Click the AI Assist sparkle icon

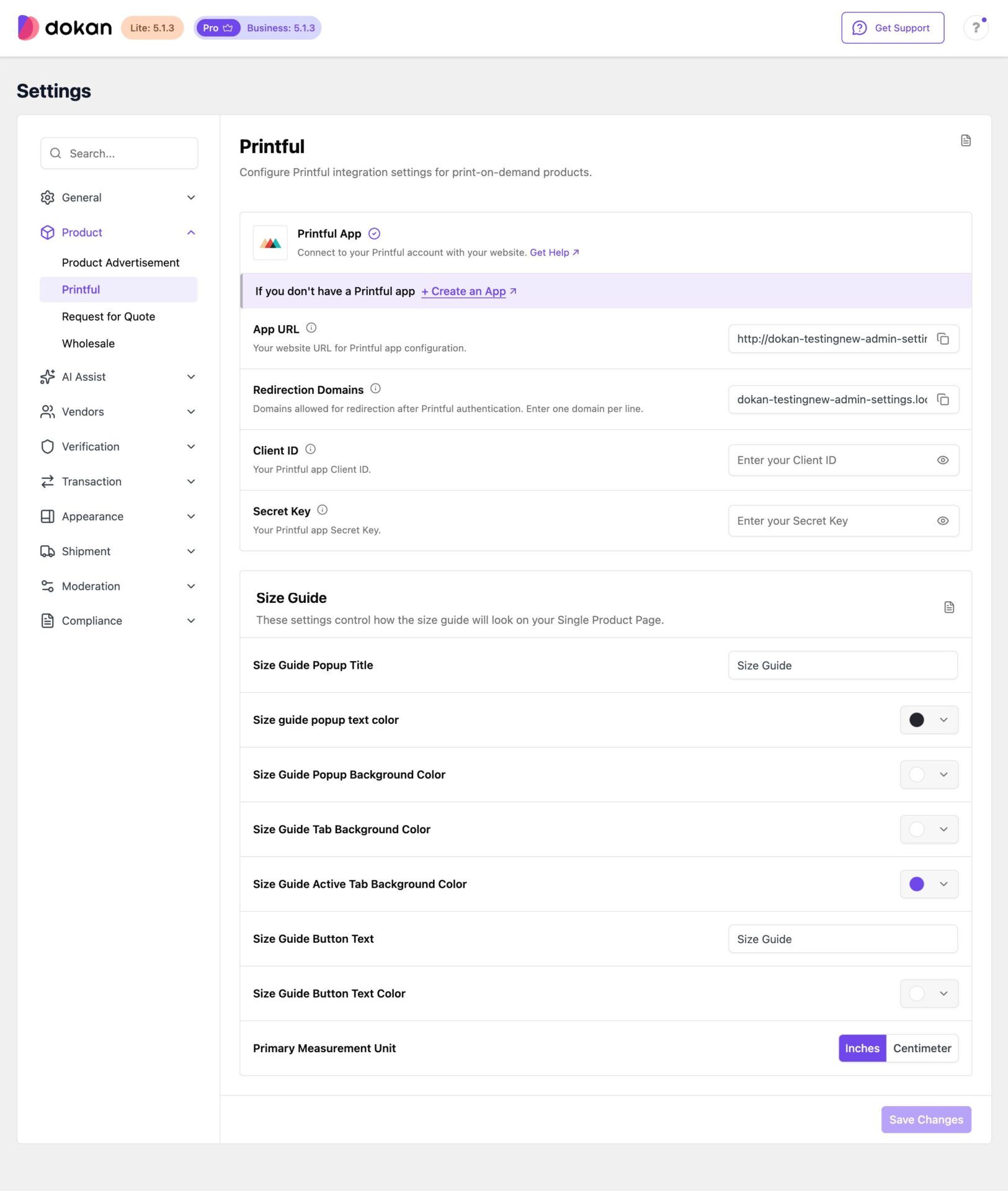click(x=48, y=377)
